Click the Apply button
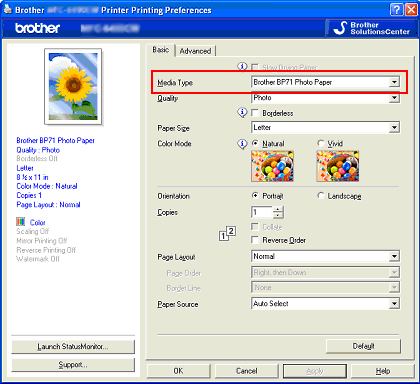The width and height of the screenshot is (420, 384). pyautogui.click(x=315, y=371)
